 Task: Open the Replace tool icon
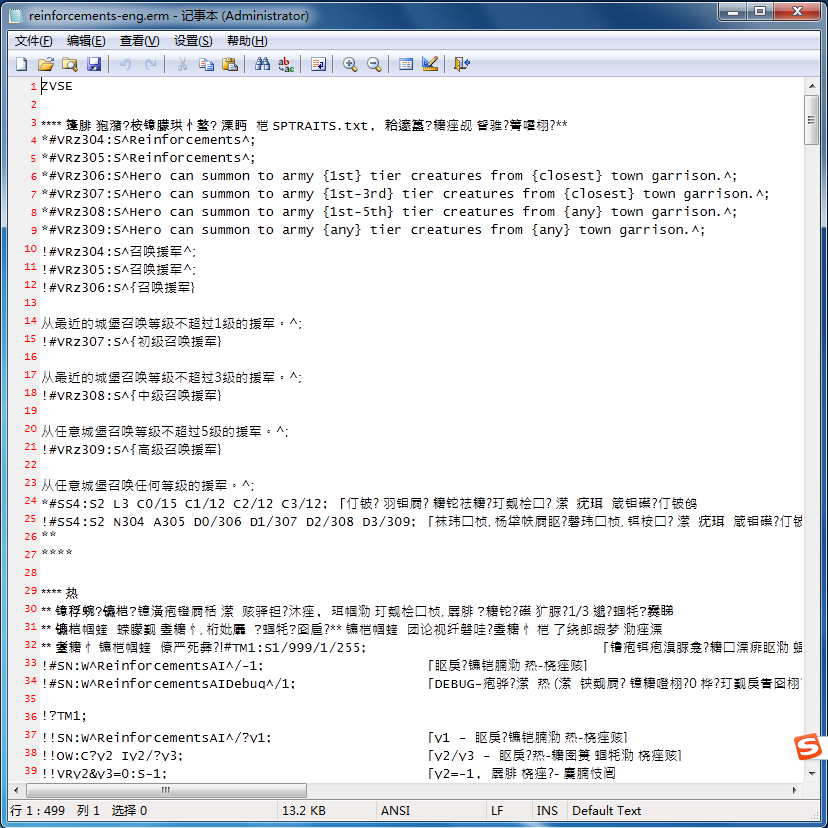tap(286, 64)
